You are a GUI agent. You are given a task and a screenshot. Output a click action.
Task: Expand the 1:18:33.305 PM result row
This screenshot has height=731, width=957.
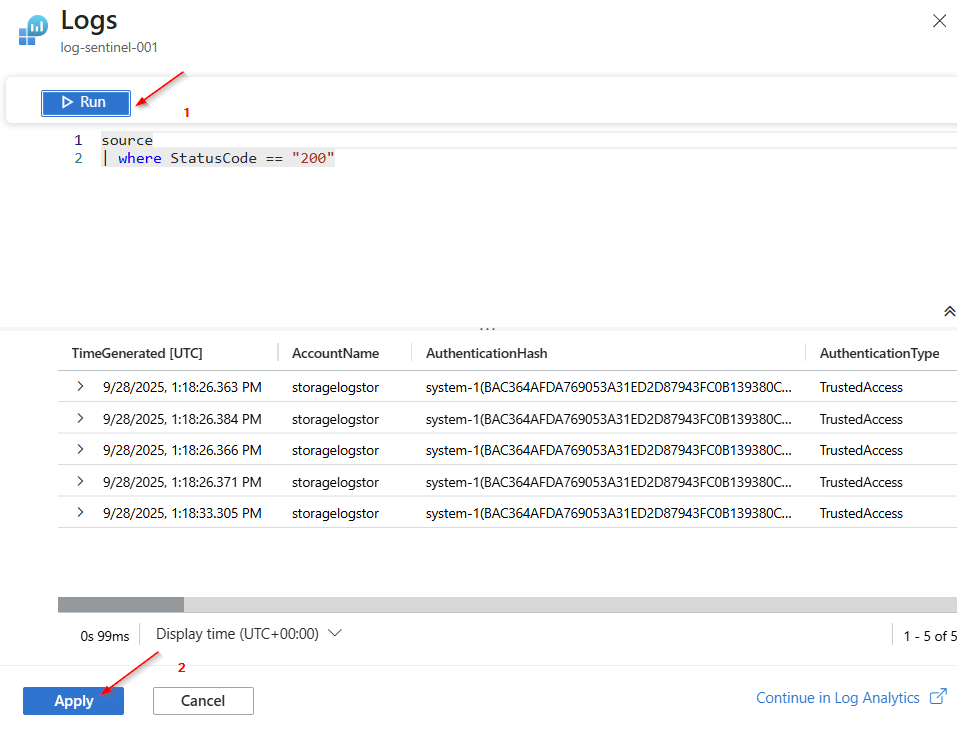(x=80, y=513)
